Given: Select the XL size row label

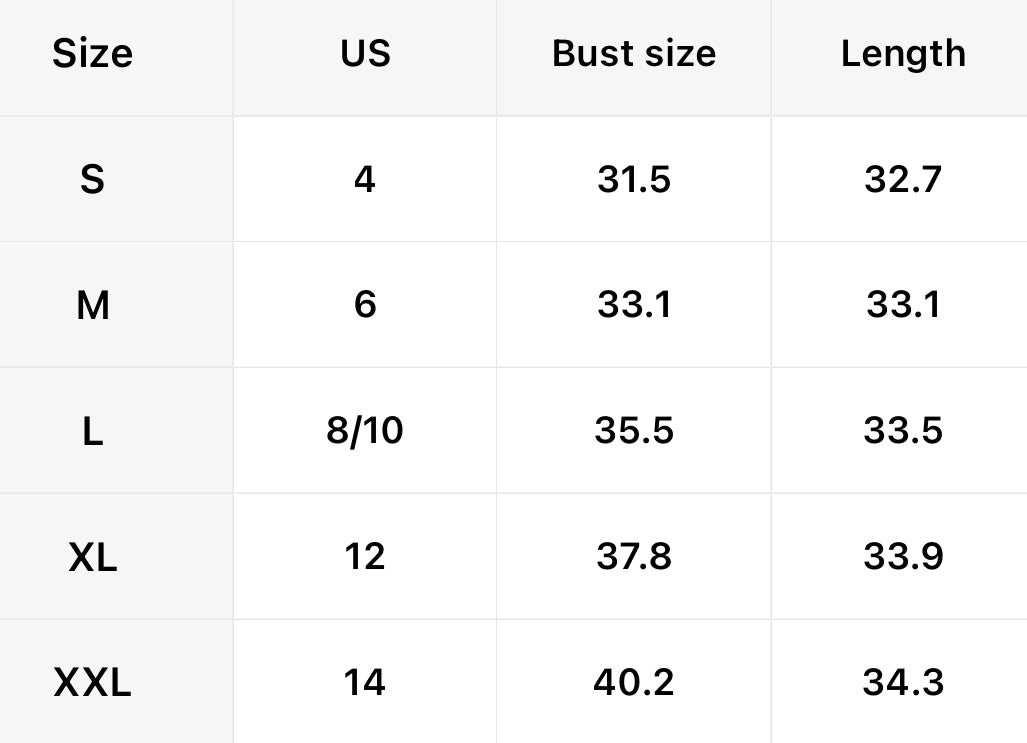Looking at the screenshot, I should (92, 557).
